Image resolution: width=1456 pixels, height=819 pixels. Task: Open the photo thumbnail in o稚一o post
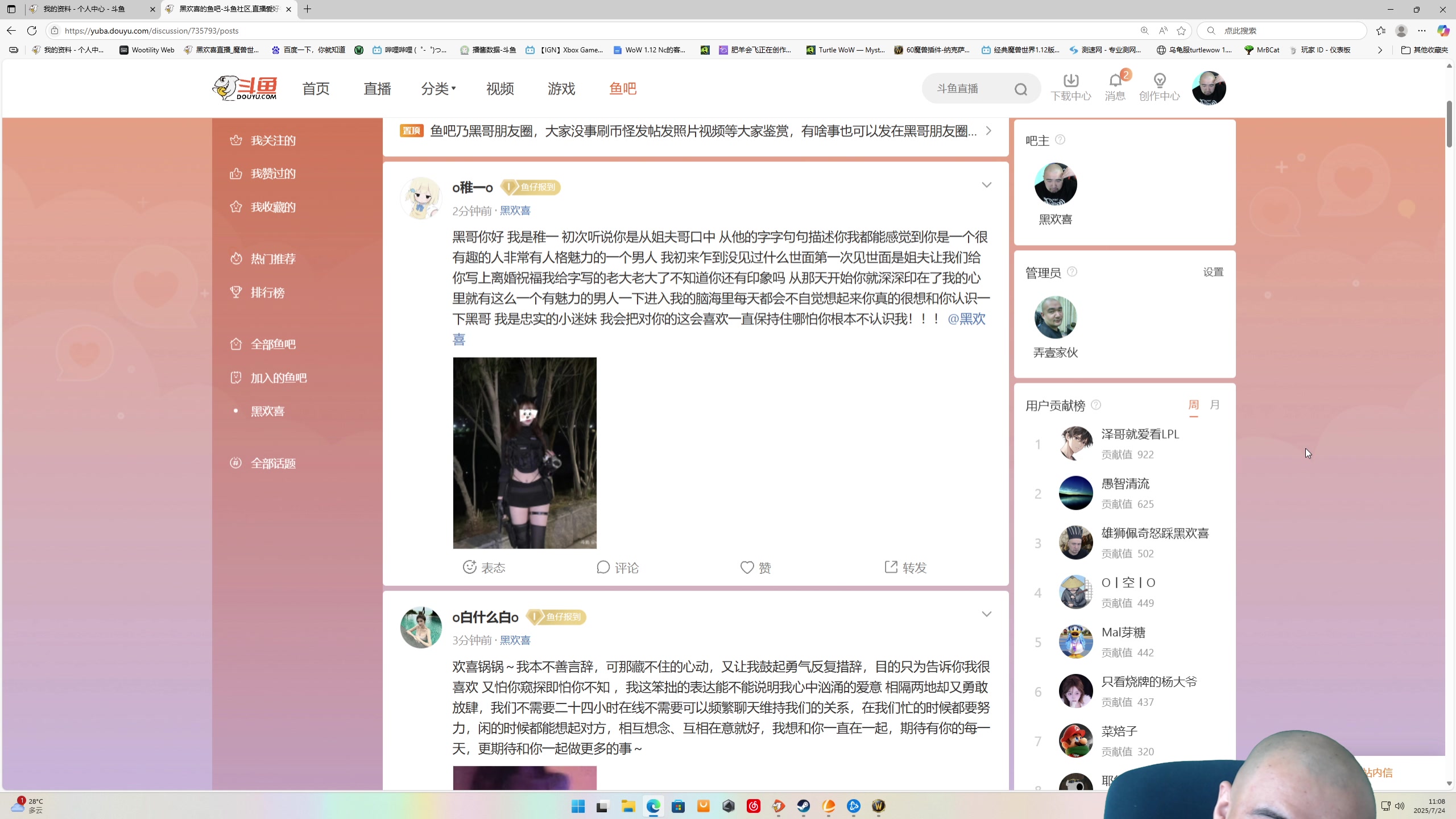(x=524, y=453)
